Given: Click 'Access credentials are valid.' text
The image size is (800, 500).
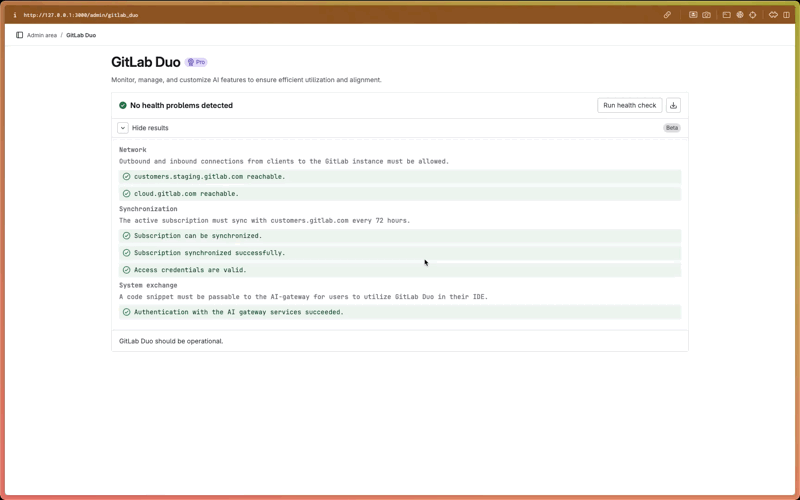Looking at the screenshot, I should 190,270.
